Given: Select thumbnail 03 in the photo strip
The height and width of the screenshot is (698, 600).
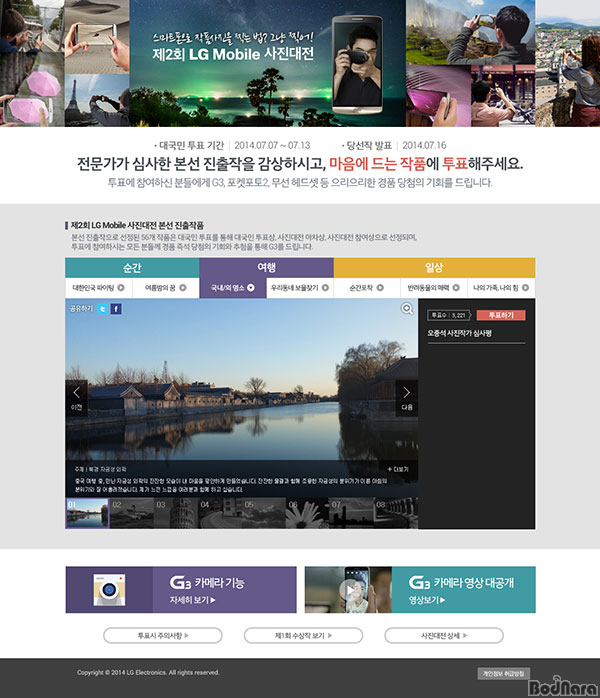Looking at the screenshot, I should point(175,513).
